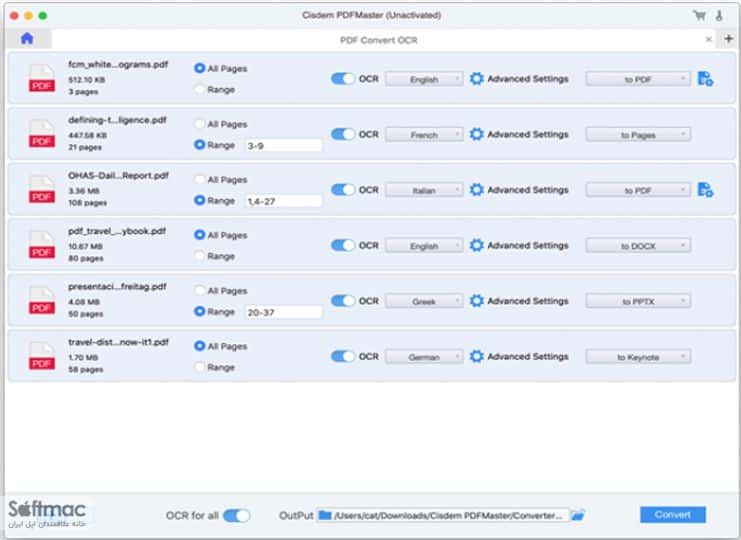
Task: Open the shopping cart icon
Action: pyautogui.click(x=699, y=16)
